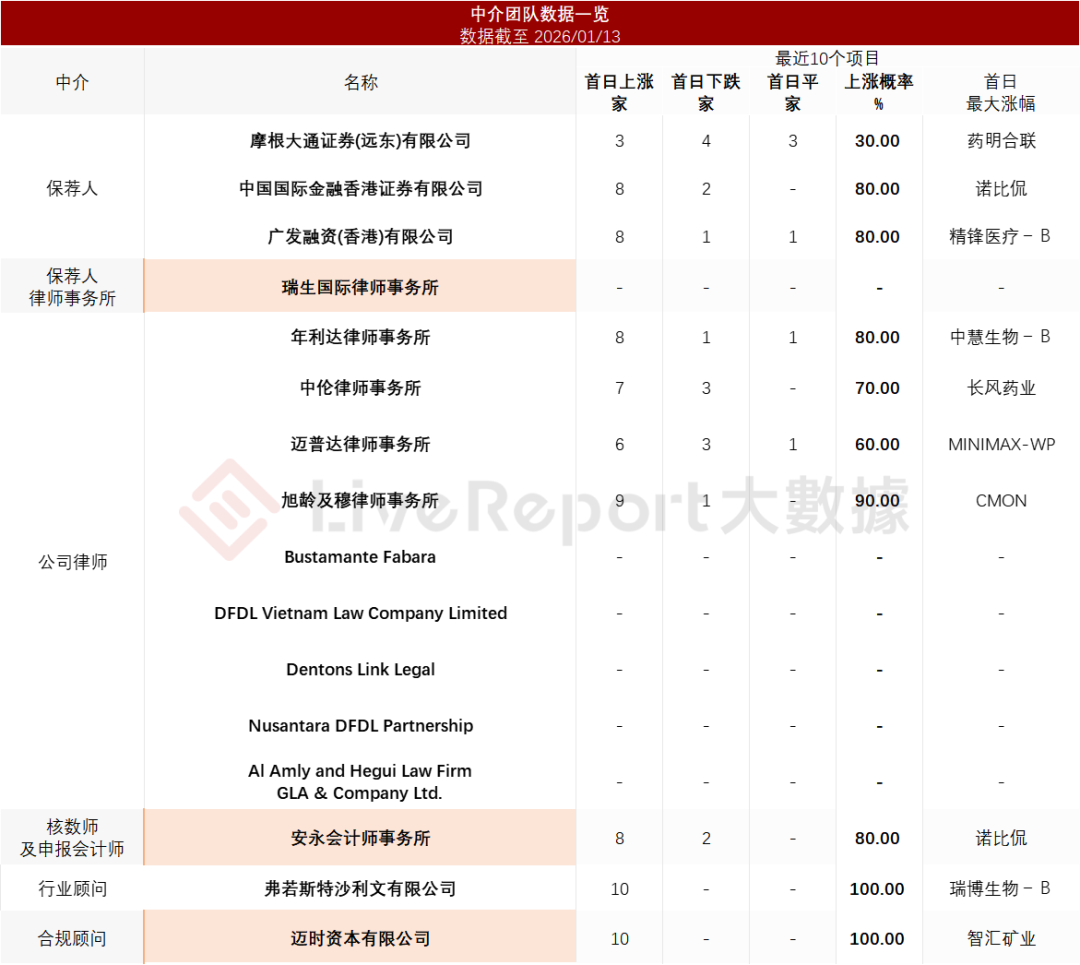Screen dimensions: 1080x965
Task: Select 瑞生国际律师事务所 highlighted name cell
Action: [360, 287]
